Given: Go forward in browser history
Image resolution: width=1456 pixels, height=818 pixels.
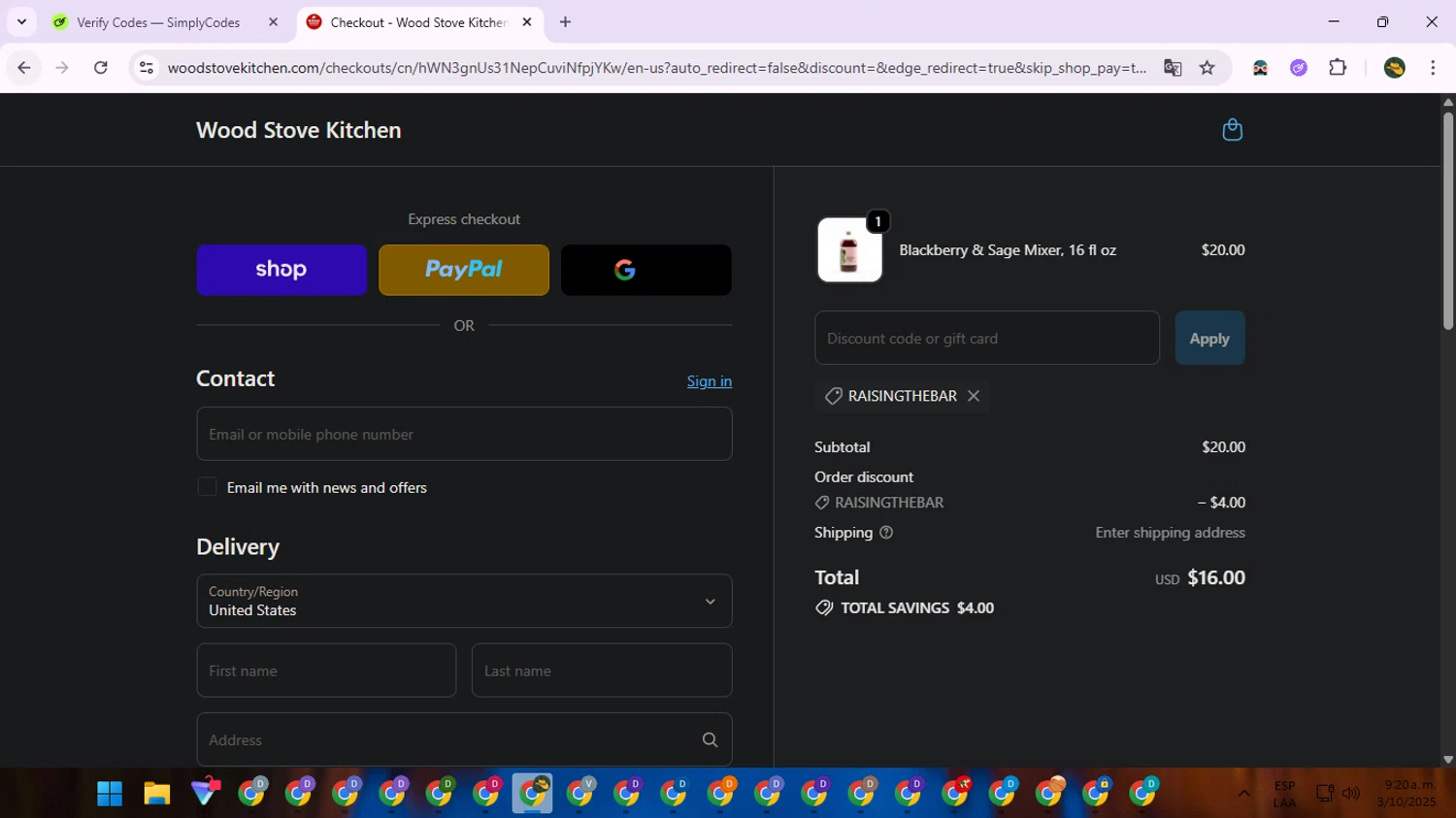Looking at the screenshot, I should tap(62, 68).
